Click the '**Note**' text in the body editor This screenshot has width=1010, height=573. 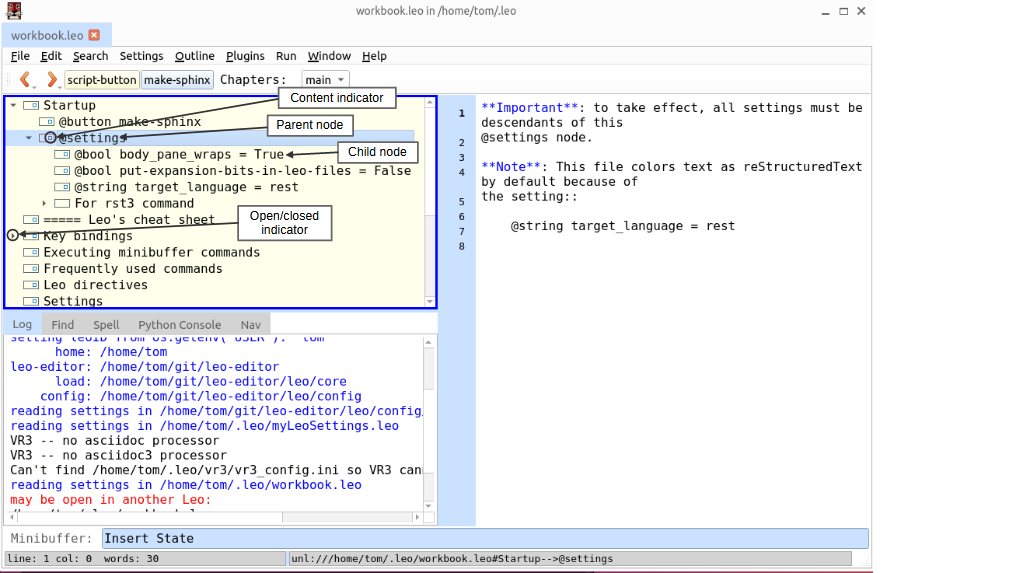point(511,167)
